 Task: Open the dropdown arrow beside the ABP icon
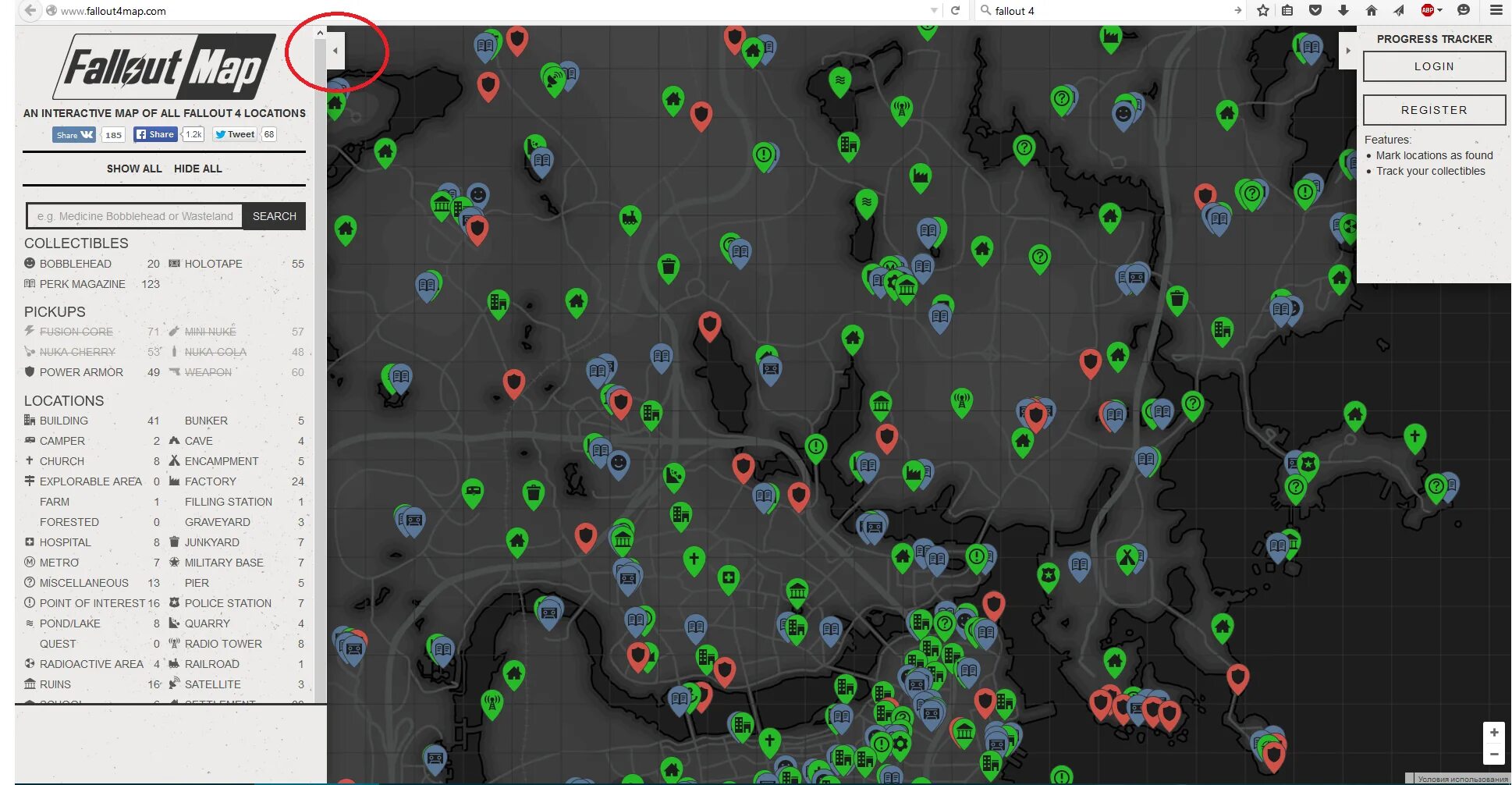(x=1440, y=10)
